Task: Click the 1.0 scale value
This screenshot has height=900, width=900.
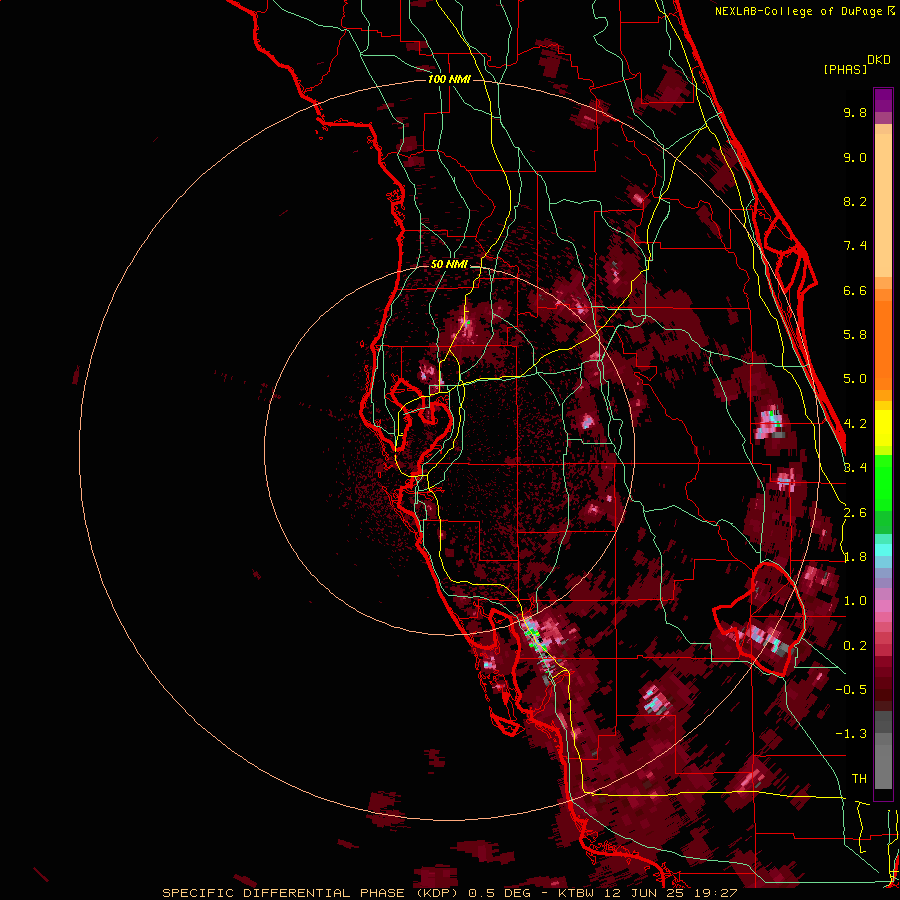Action: click(x=855, y=601)
